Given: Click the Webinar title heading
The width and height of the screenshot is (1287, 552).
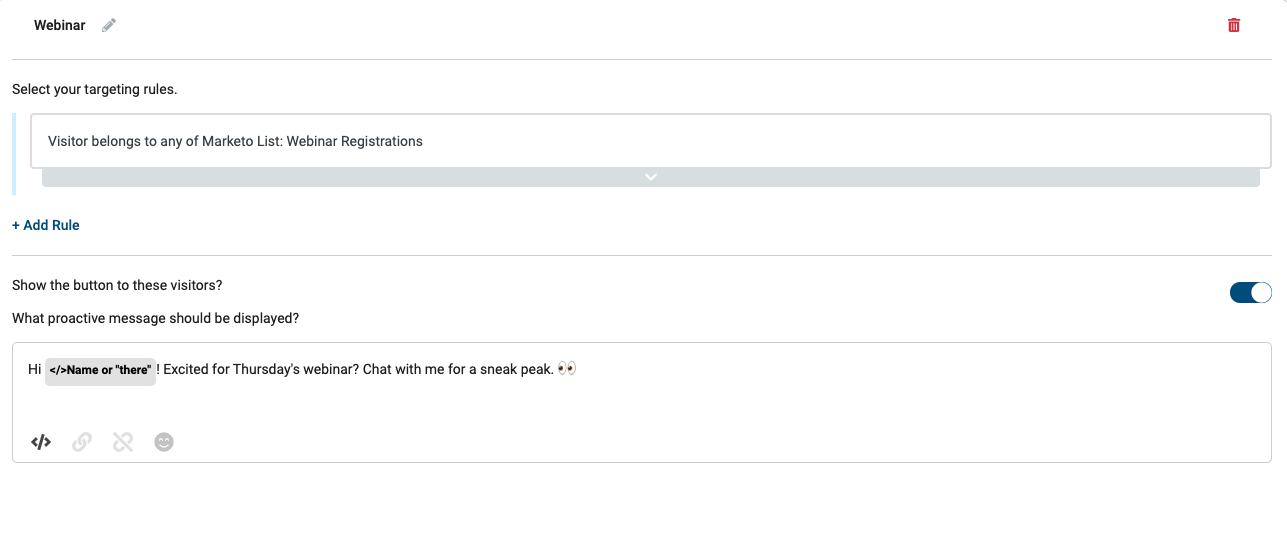Looking at the screenshot, I should coord(60,25).
